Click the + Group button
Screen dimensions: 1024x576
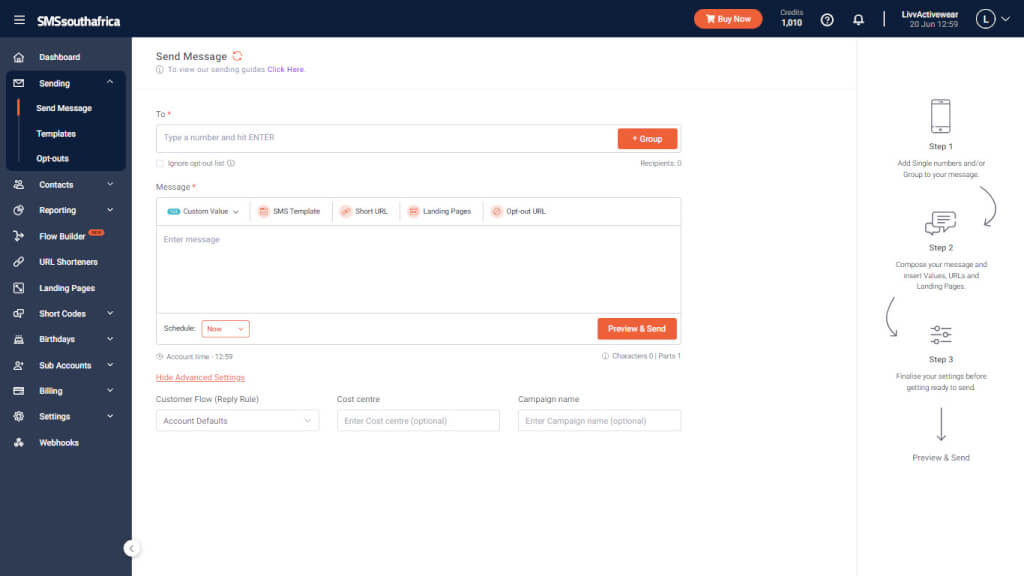pyautogui.click(x=647, y=138)
